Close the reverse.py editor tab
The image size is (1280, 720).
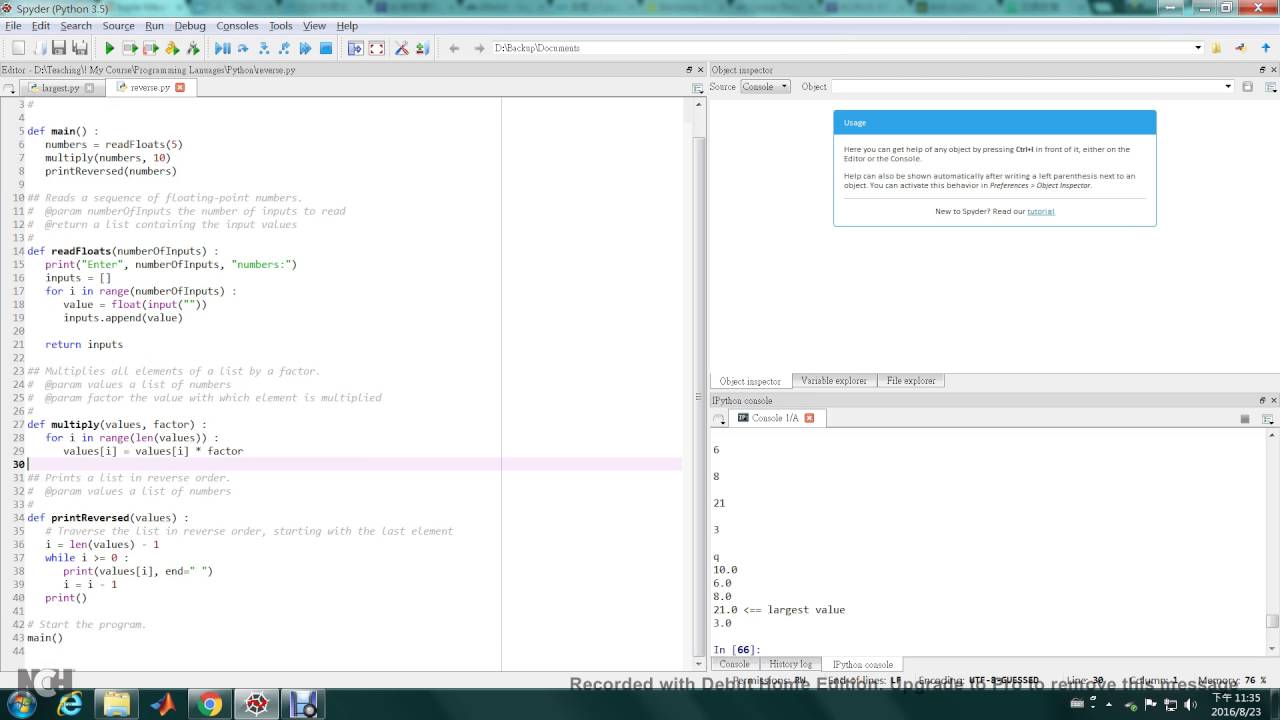point(180,87)
